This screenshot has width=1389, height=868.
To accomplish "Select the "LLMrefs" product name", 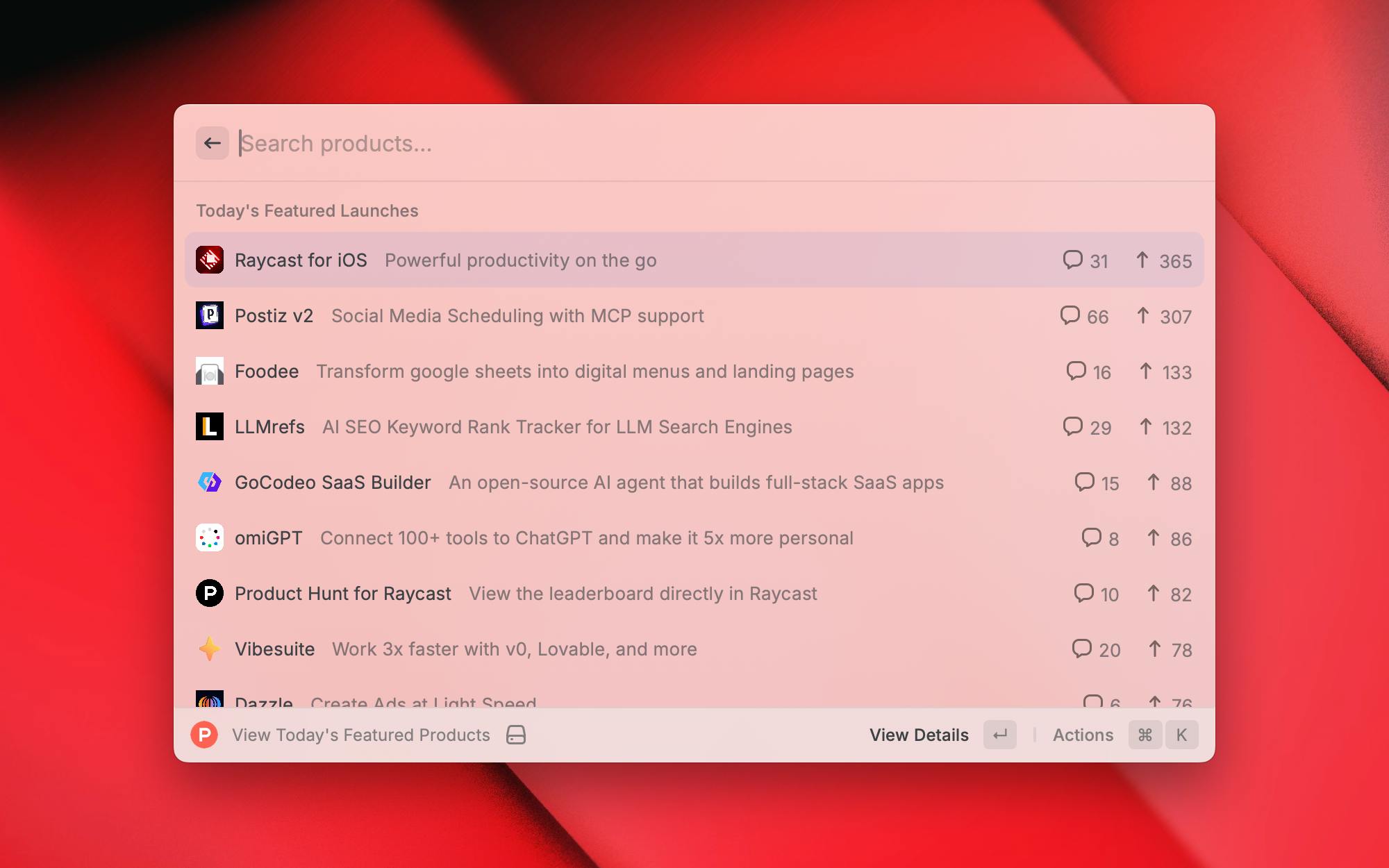I will coord(269,427).
